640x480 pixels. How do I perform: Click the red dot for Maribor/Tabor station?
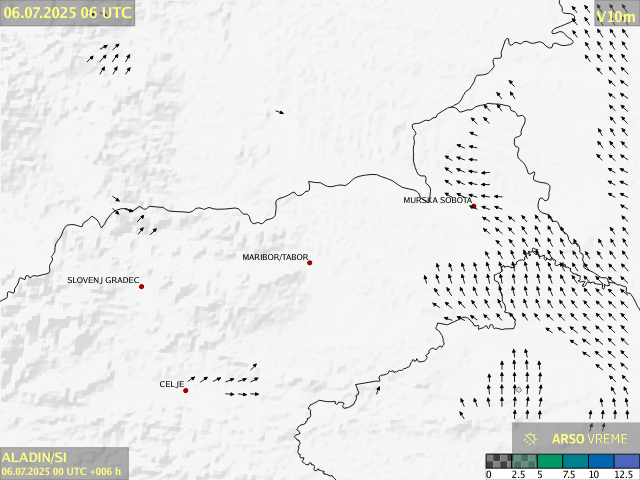(310, 263)
